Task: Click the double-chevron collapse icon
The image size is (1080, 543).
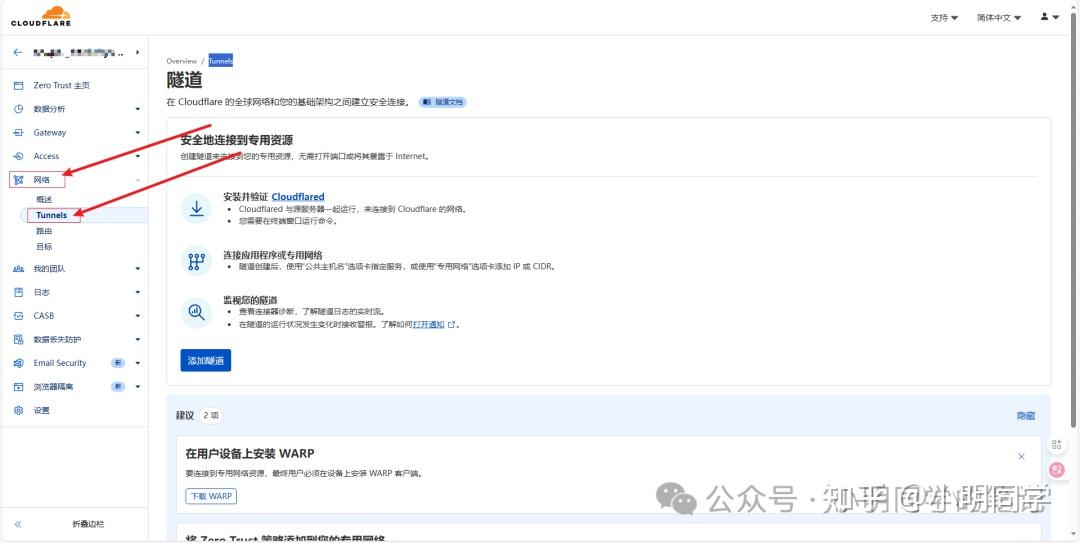Action: tap(19, 524)
